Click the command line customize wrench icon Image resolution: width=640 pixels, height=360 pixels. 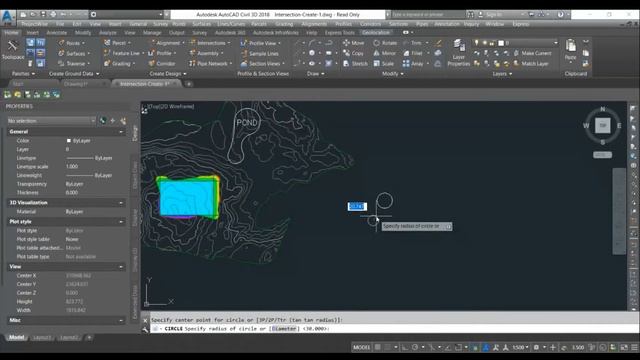point(145,329)
